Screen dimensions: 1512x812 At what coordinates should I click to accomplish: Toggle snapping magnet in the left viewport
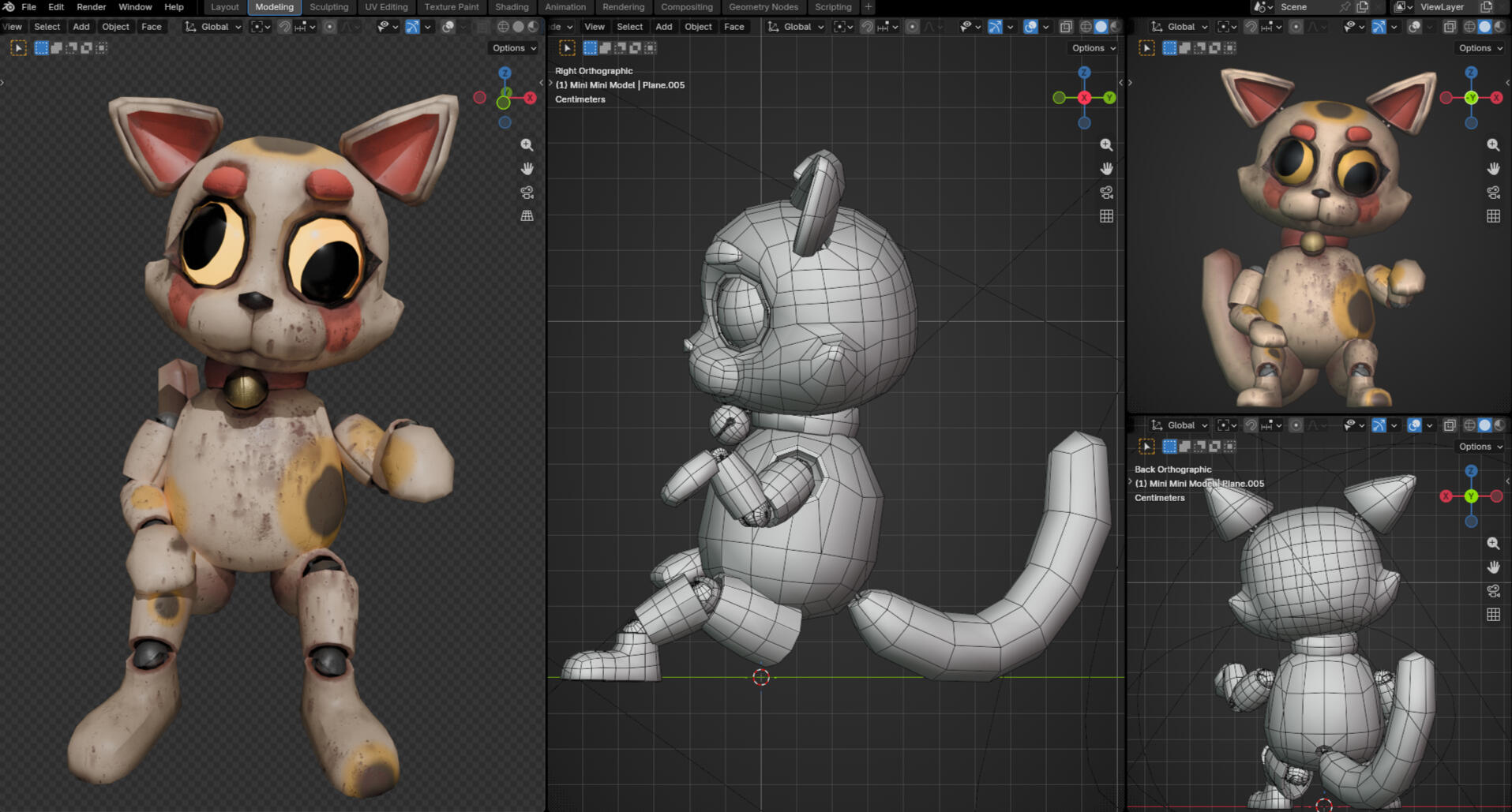pos(284,27)
